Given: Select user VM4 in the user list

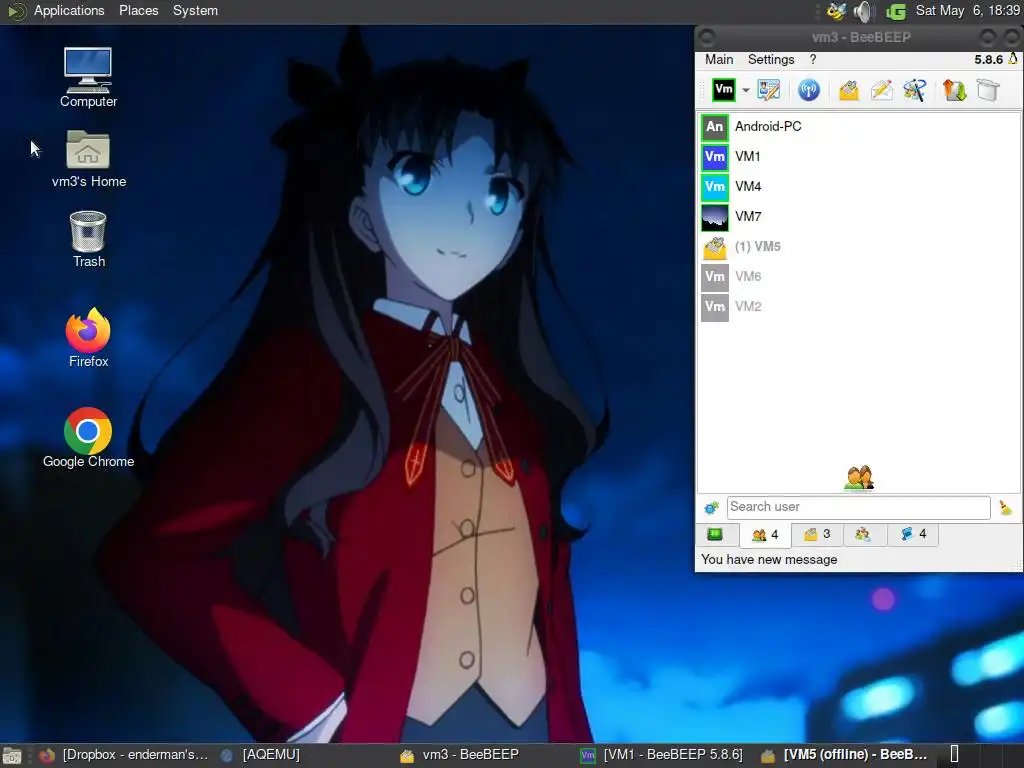Looking at the screenshot, I should (858, 187).
